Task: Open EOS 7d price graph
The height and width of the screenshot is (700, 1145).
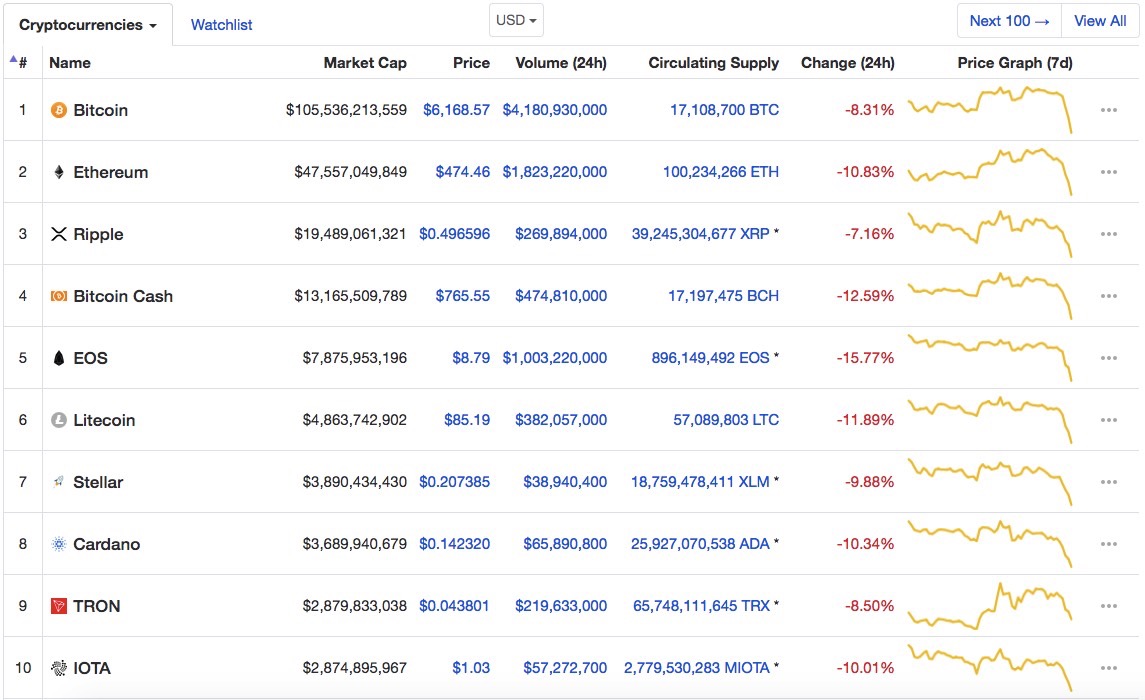Action: click(x=989, y=358)
